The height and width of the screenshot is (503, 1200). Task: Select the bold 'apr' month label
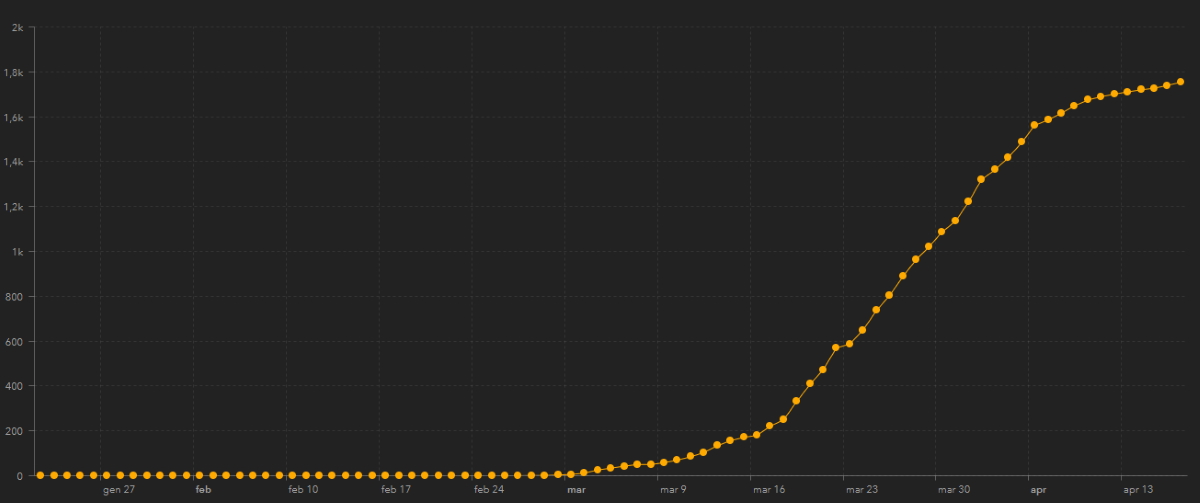[1038, 490]
